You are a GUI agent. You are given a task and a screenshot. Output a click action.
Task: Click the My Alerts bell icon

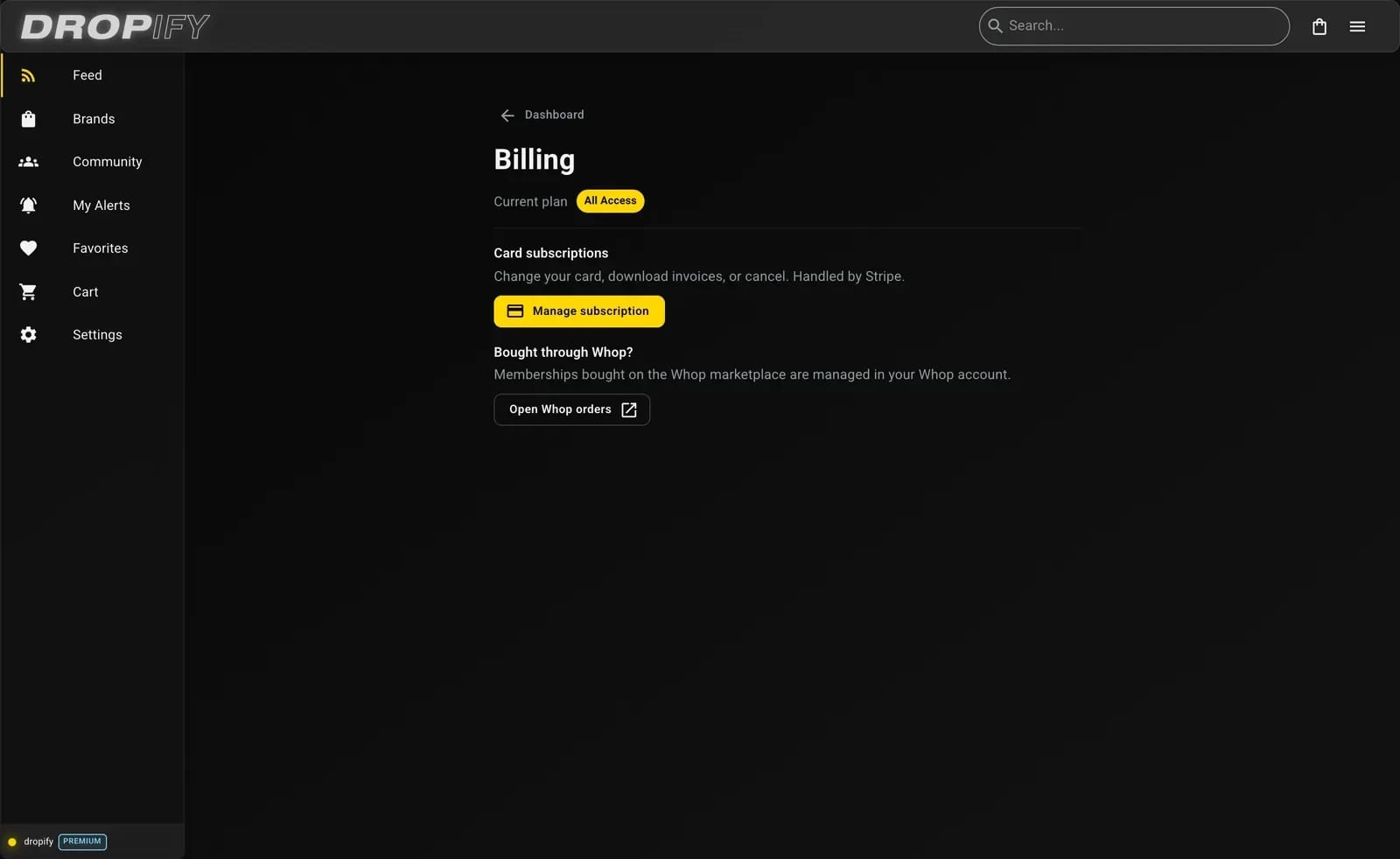(28, 206)
